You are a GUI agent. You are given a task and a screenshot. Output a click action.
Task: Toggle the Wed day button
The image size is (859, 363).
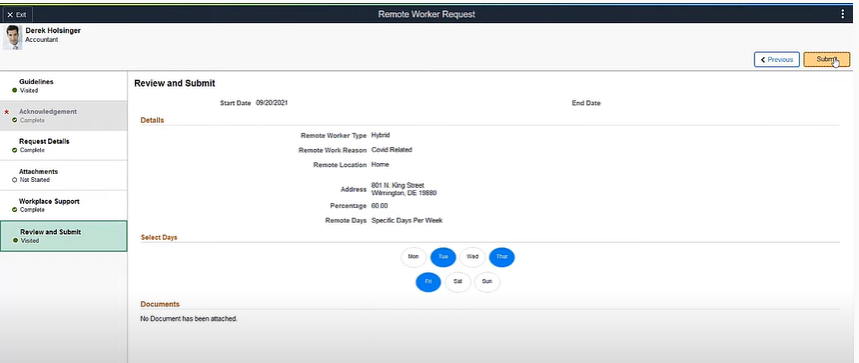pyautogui.click(x=472, y=257)
